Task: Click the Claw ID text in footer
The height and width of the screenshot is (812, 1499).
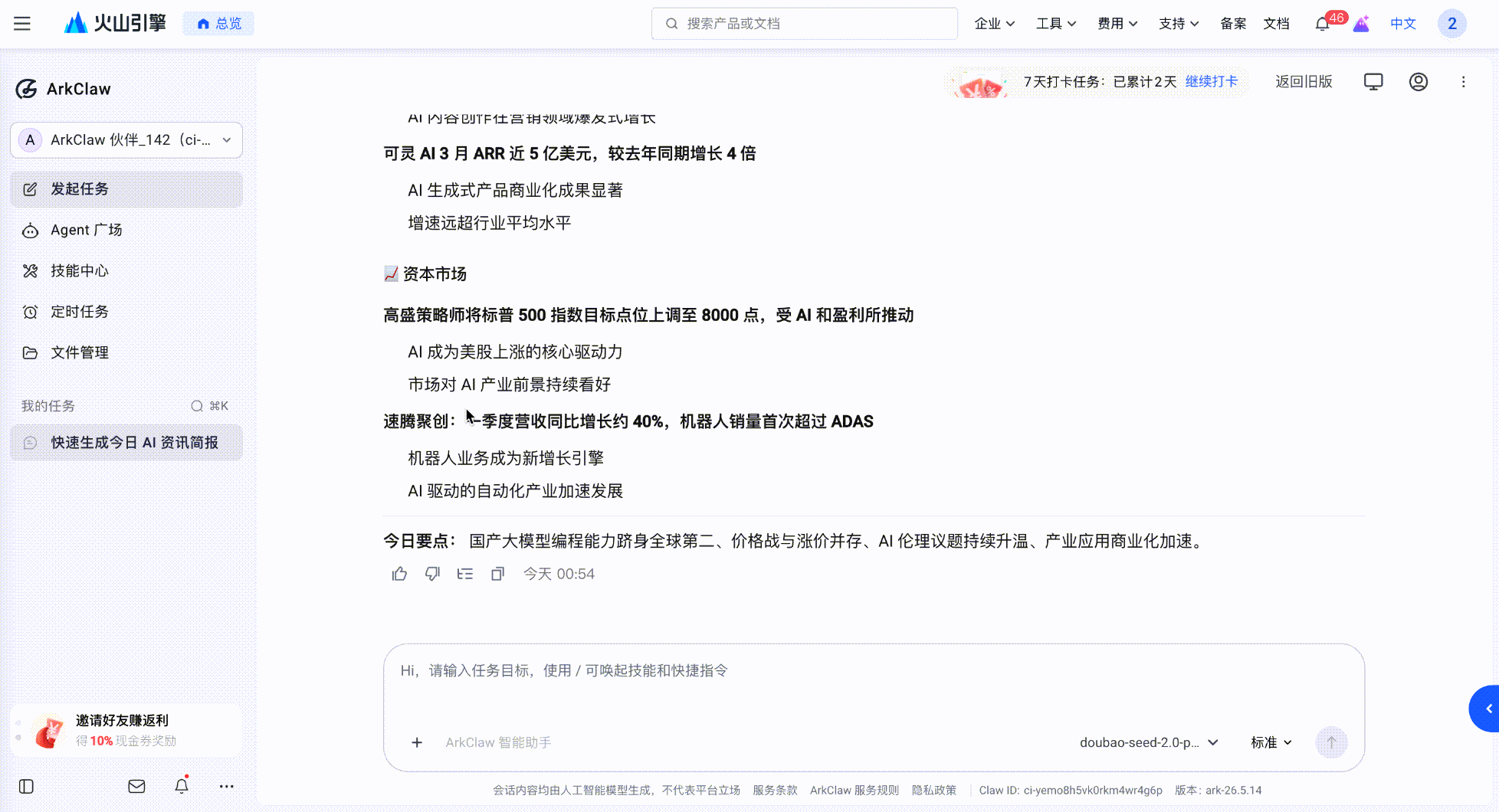Action: [x=1071, y=791]
